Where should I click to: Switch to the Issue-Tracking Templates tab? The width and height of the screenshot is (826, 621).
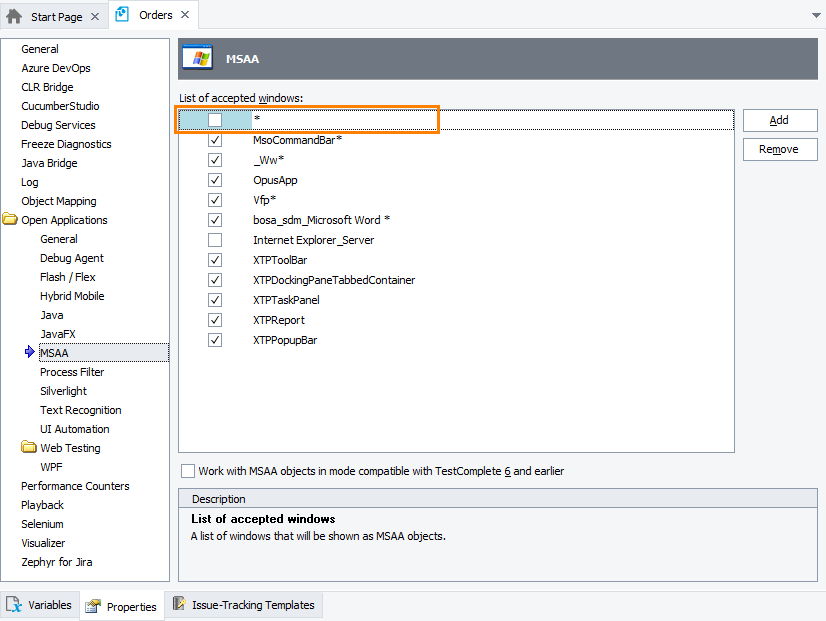pyautogui.click(x=244, y=604)
